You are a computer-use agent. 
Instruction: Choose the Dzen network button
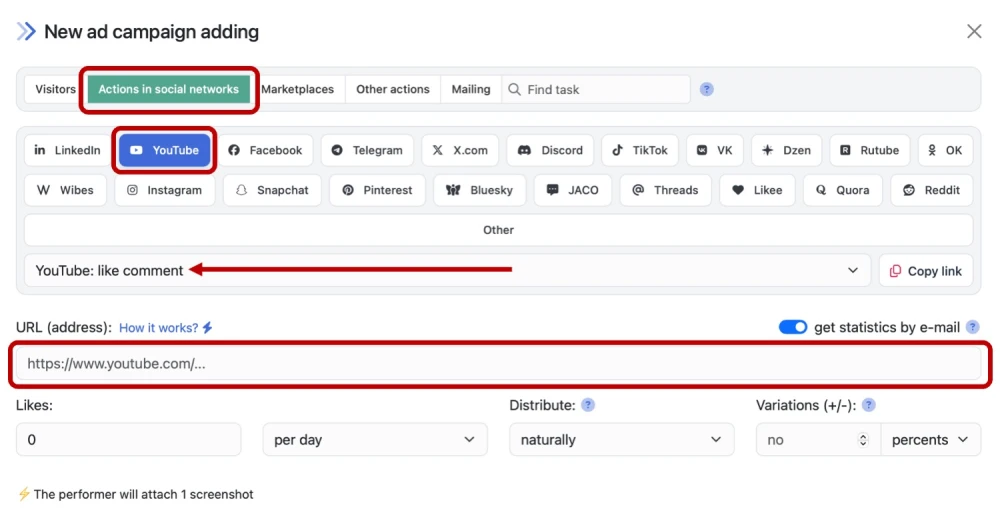(786, 150)
